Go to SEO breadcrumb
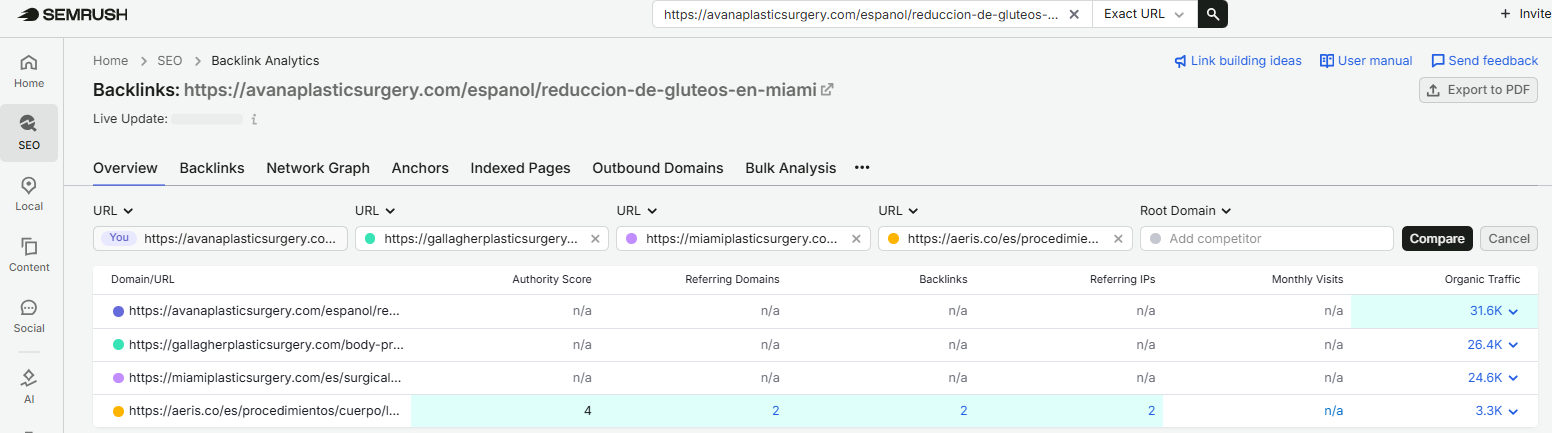This screenshot has width=1552, height=433. pos(170,61)
